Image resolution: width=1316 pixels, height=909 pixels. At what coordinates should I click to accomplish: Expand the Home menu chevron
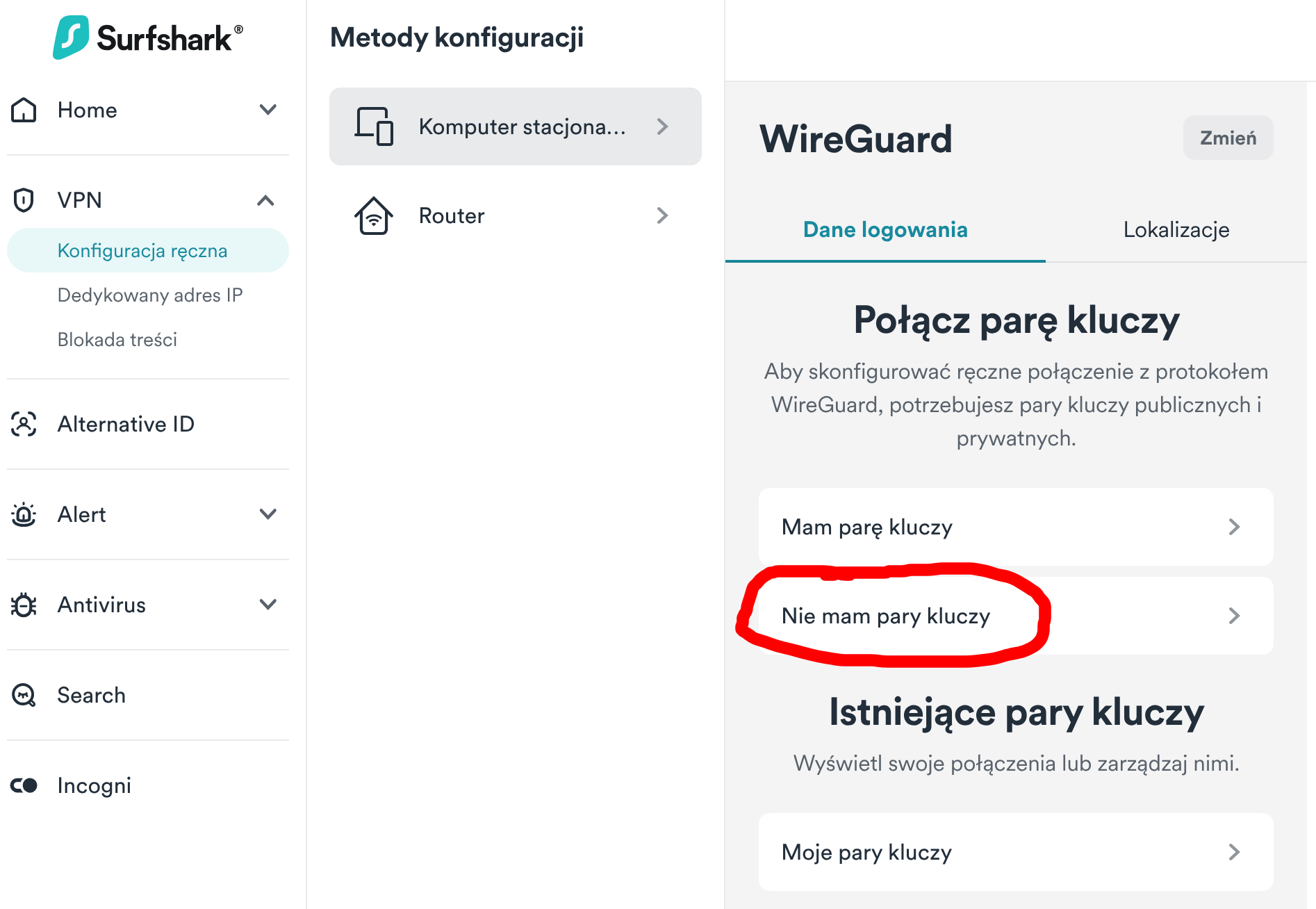(268, 110)
